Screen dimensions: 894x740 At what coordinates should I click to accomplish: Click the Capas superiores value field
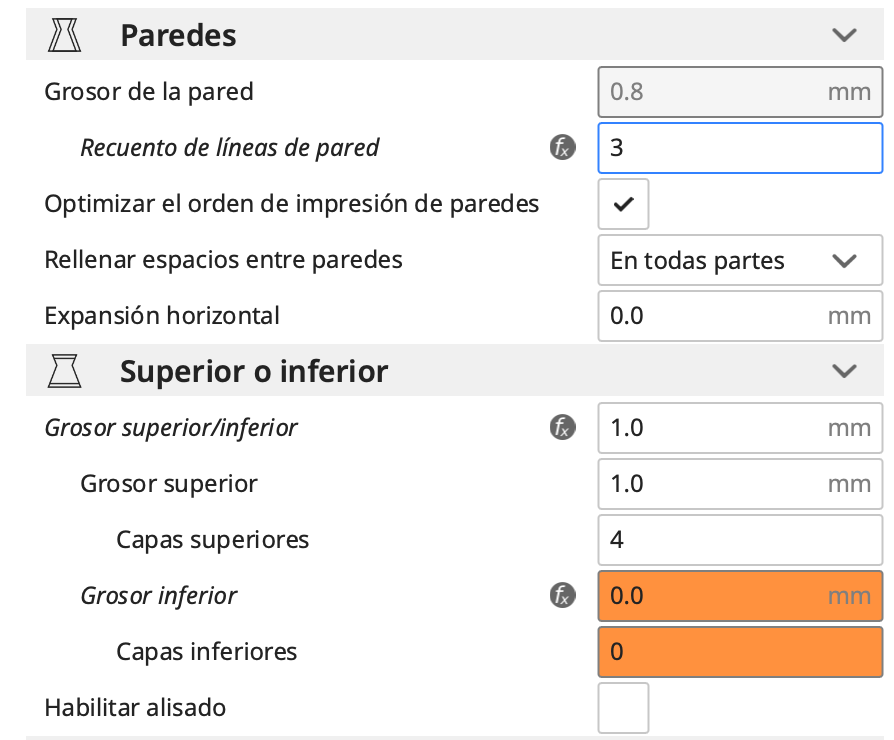coord(740,540)
